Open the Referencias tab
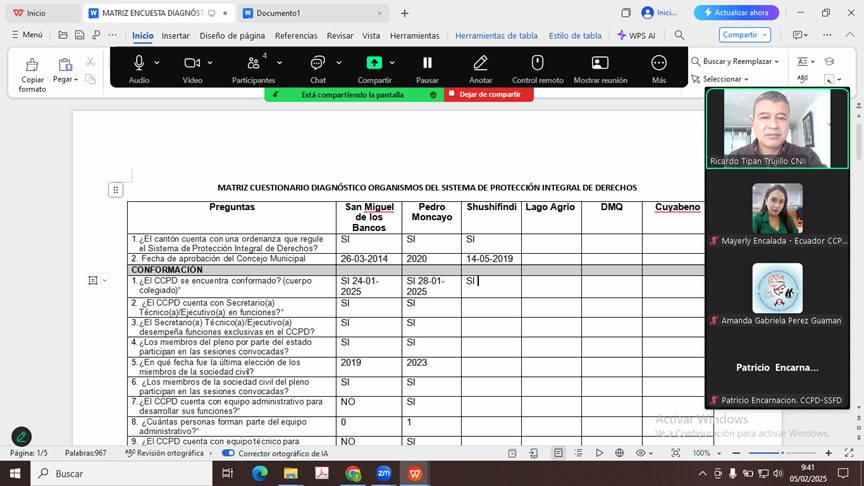The height and width of the screenshot is (486, 864). coord(296,35)
